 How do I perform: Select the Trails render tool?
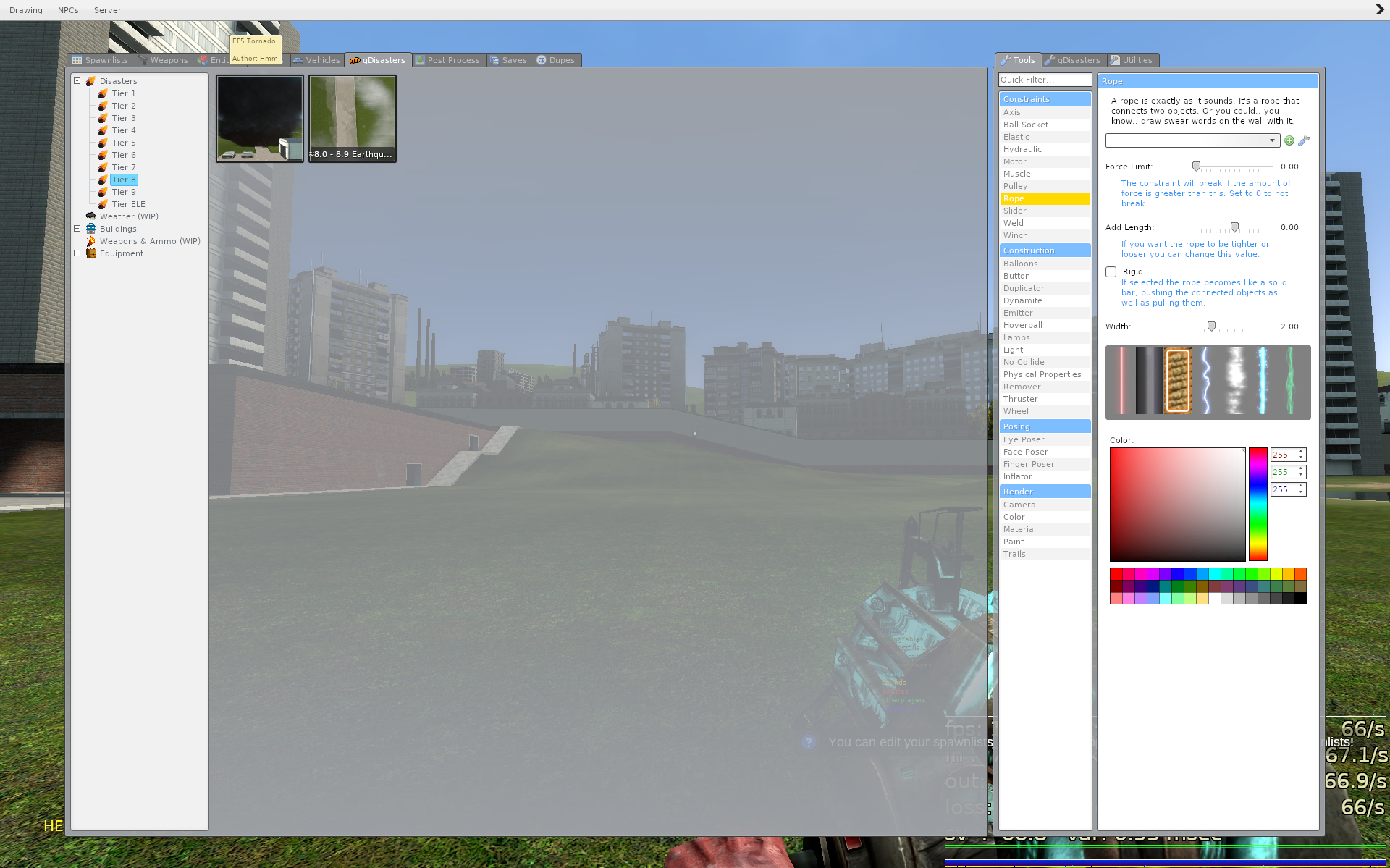(x=1045, y=554)
